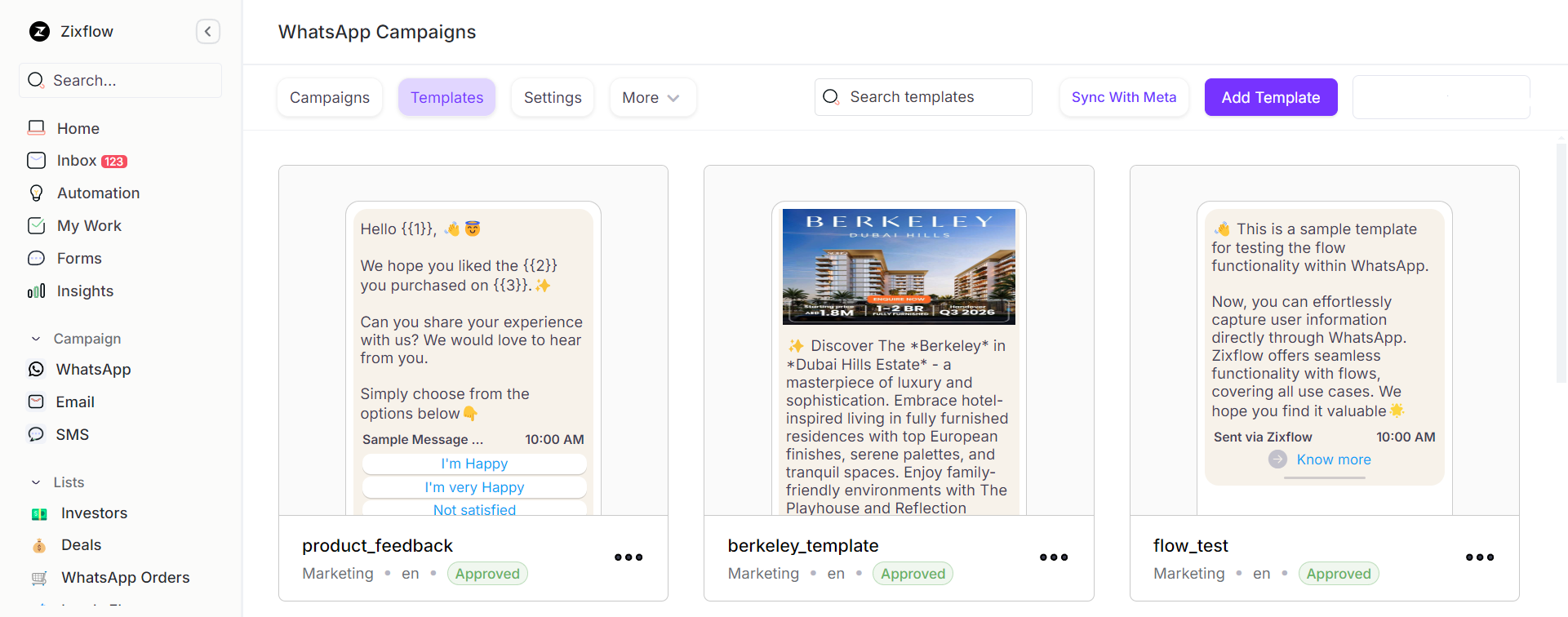Click the Not satisfied reply button

click(474, 508)
